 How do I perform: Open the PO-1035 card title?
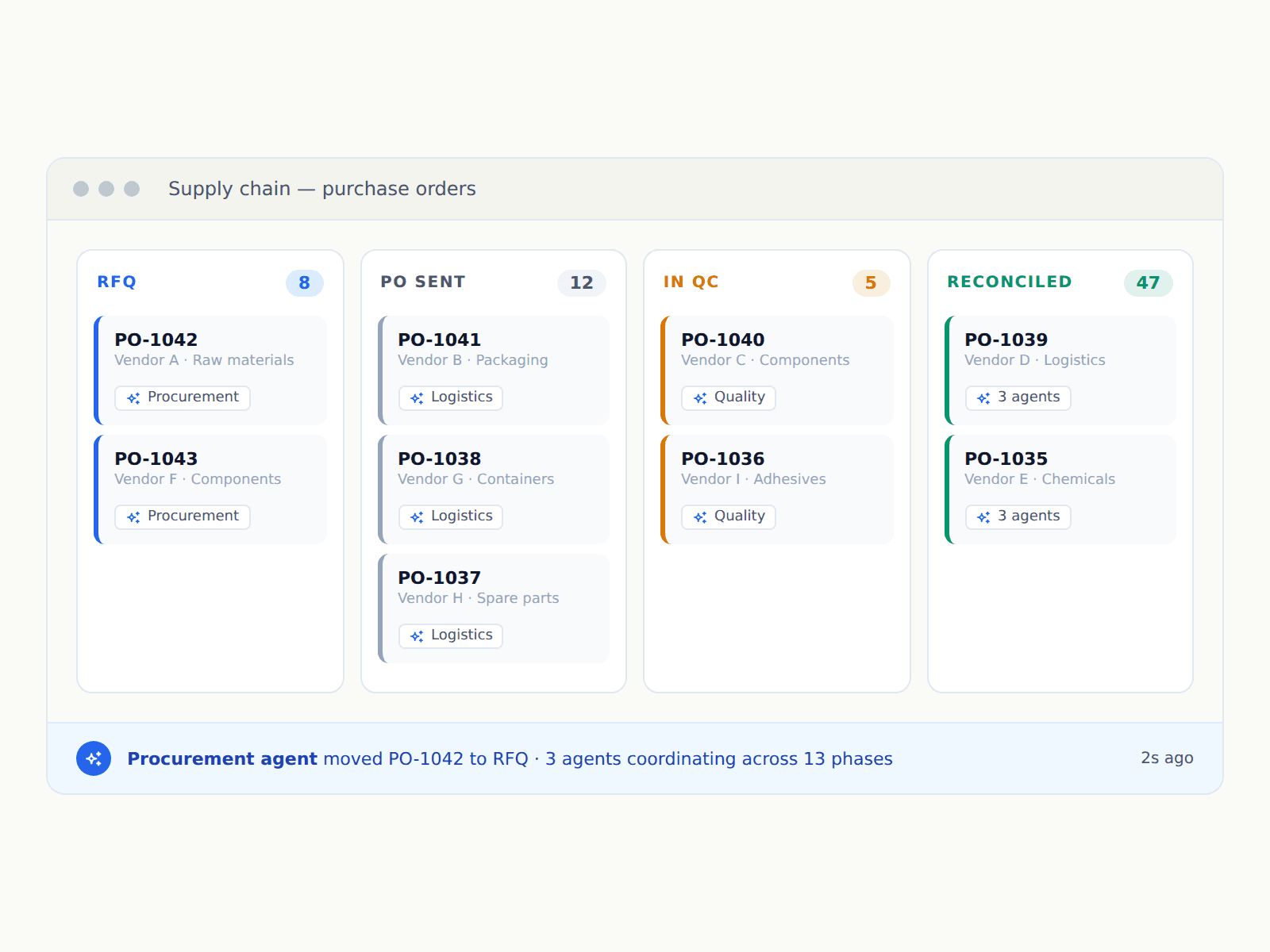point(1006,459)
